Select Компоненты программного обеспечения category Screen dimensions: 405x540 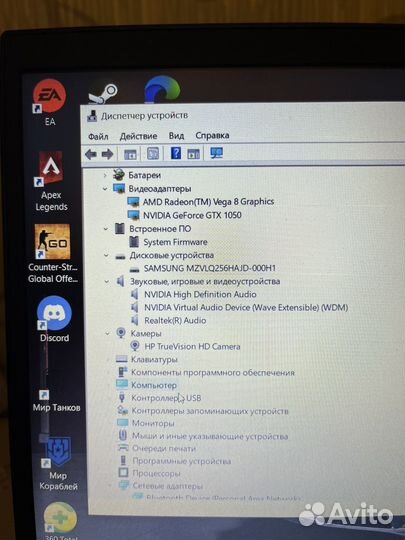tap(213, 373)
